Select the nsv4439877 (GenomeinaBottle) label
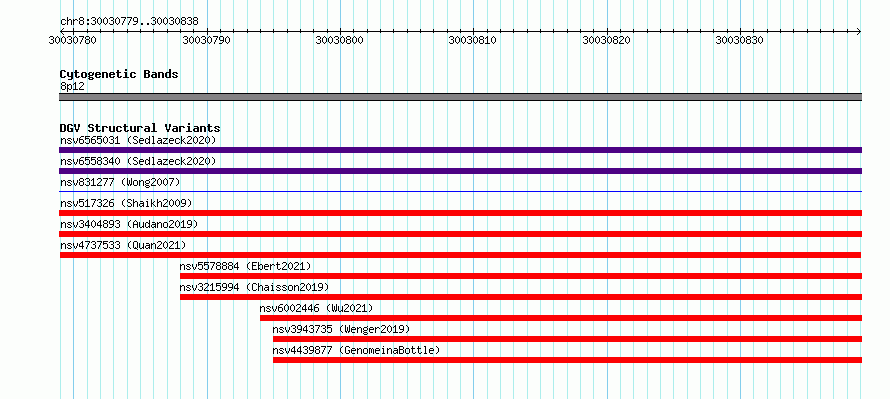 pos(356,350)
